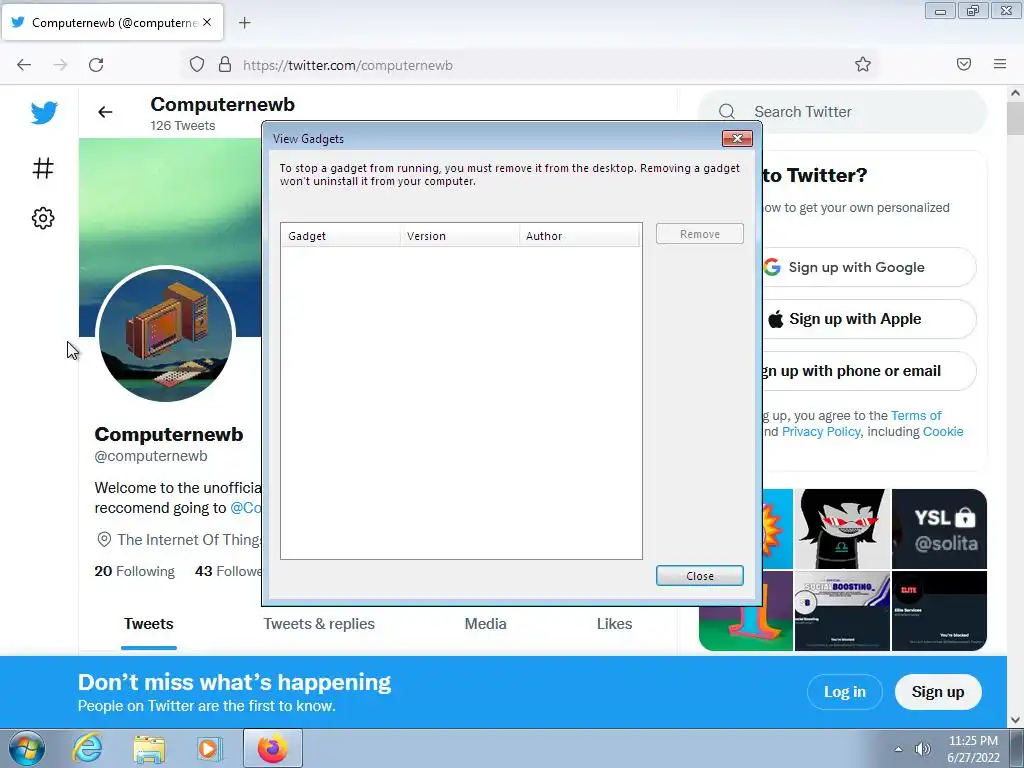Click the Log in button in banner
The image size is (1024, 768).
pyautogui.click(x=844, y=692)
